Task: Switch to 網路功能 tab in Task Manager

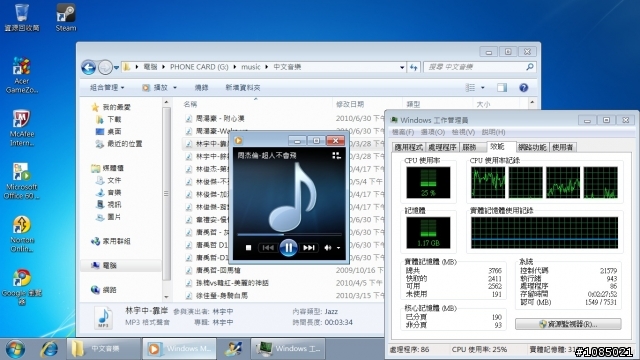Action: coord(532,147)
